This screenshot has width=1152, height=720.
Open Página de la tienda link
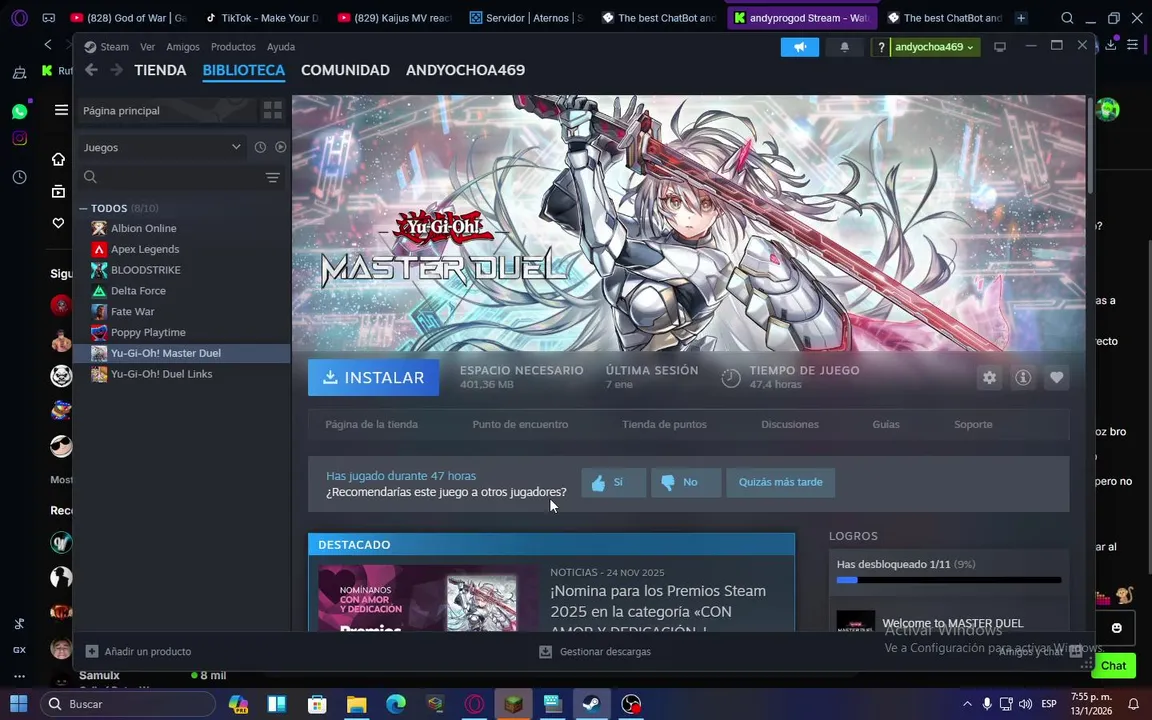click(372, 425)
